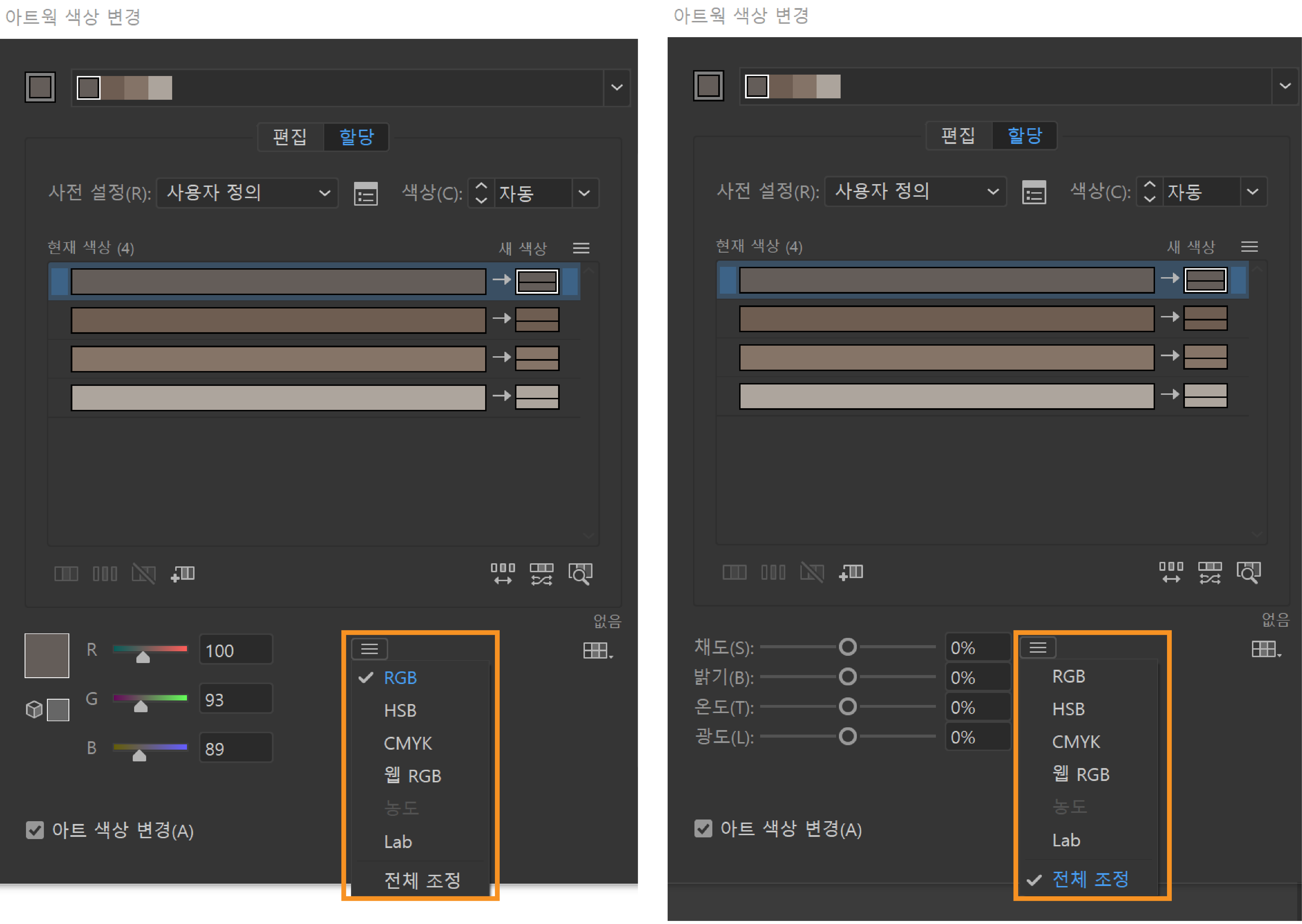The image size is (1302, 924).
Task: Click find color in artwork magnifier, left panel
Action: (580, 573)
